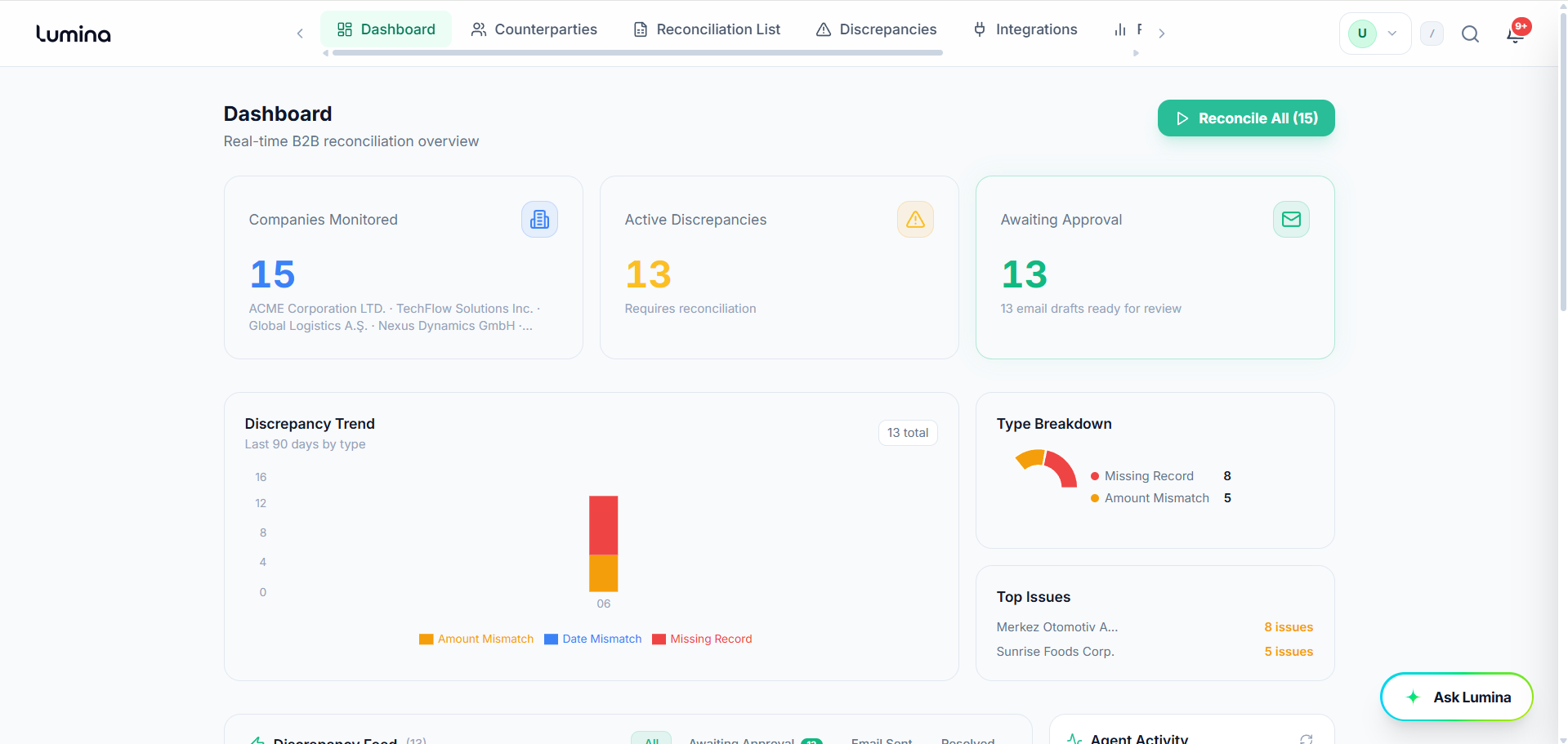
Task: Click the Companies Monitored building icon
Action: click(x=539, y=220)
